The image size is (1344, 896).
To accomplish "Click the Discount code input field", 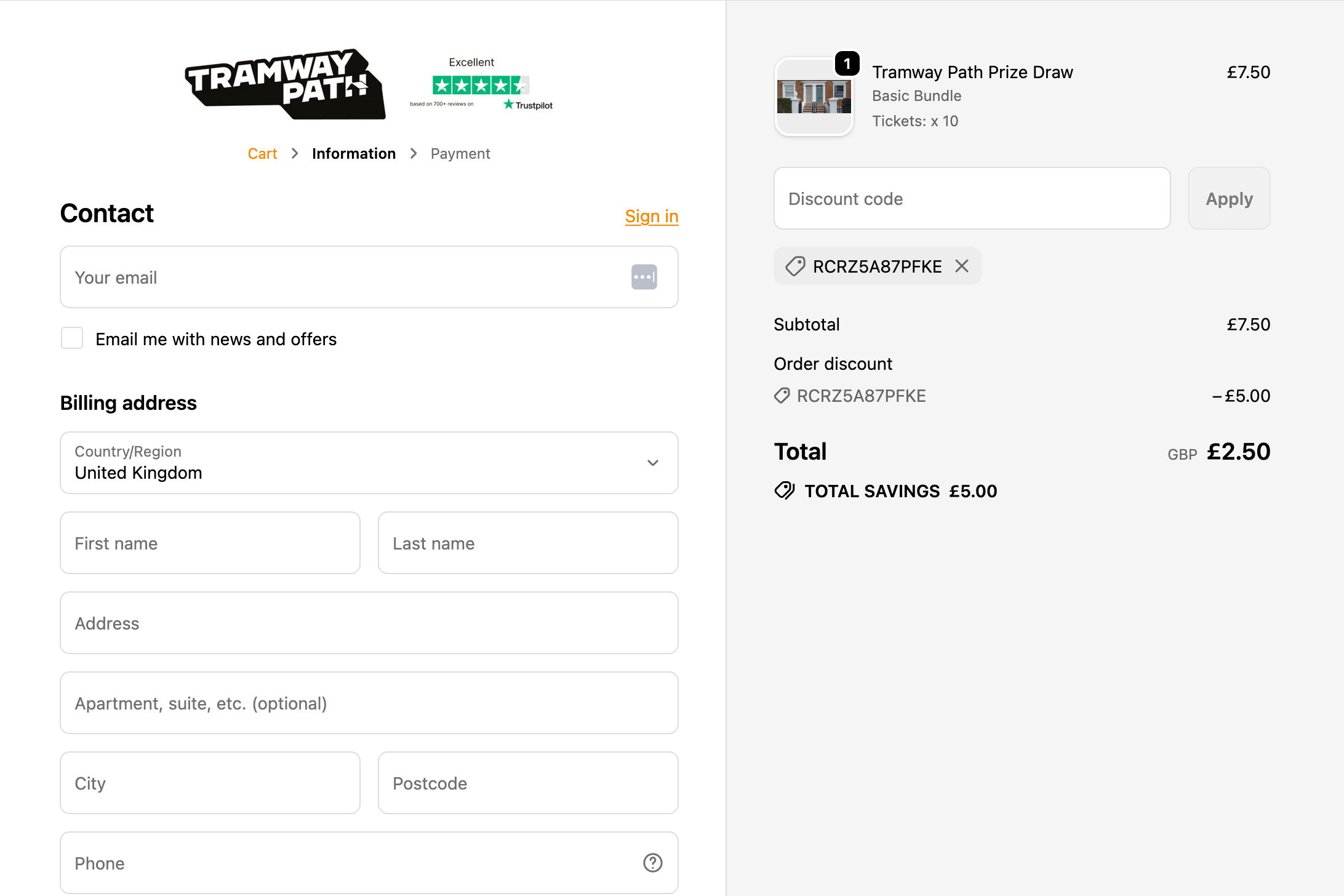I will pyautogui.click(x=971, y=198).
